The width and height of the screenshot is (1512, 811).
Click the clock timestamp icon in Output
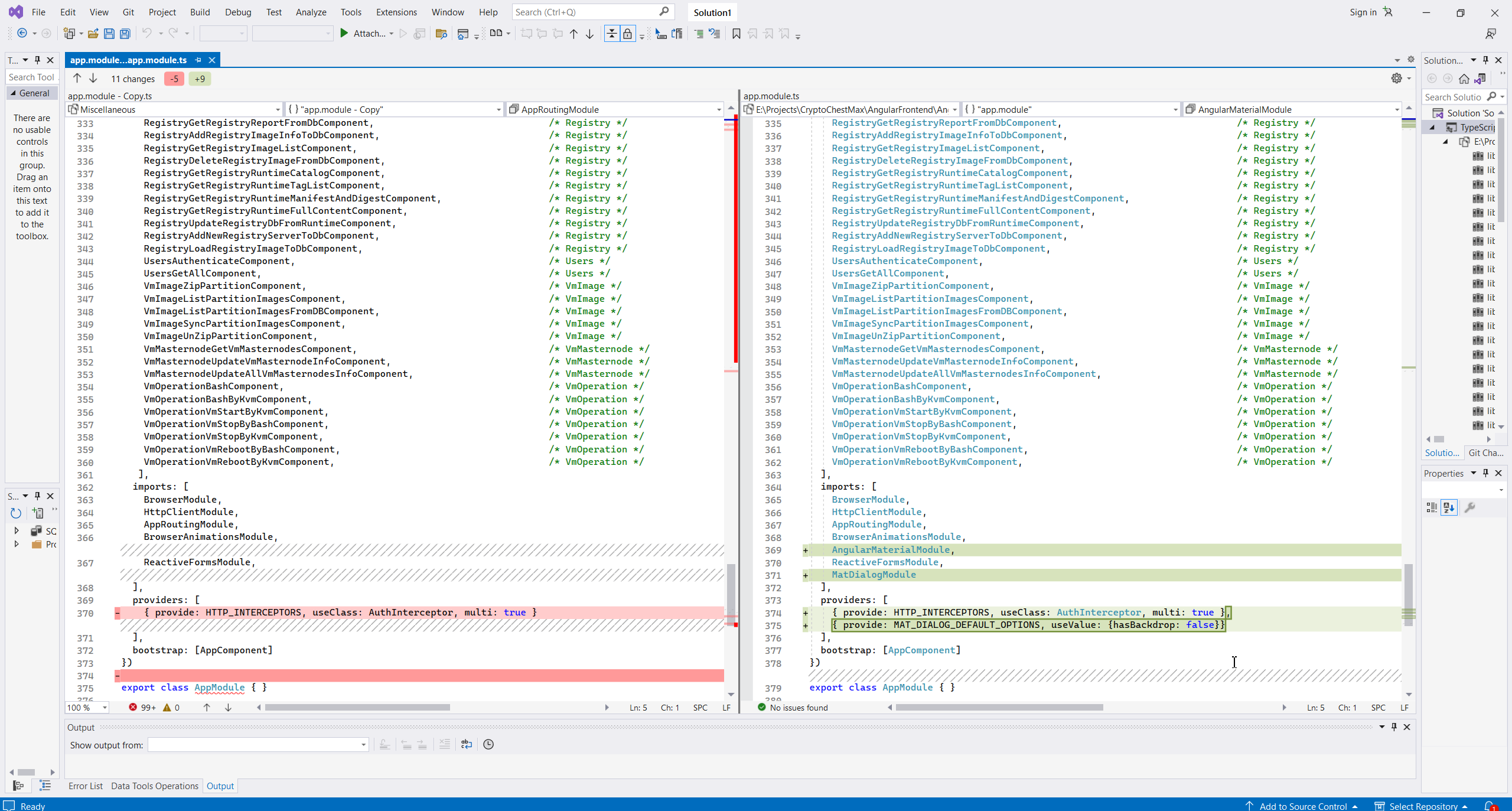tap(488, 745)
